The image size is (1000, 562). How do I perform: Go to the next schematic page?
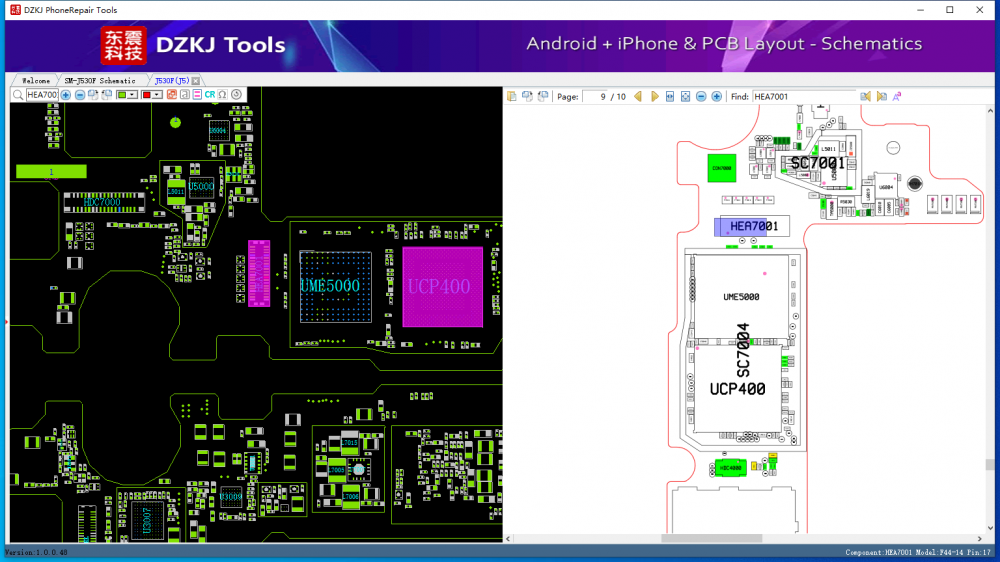click(654, 96)
